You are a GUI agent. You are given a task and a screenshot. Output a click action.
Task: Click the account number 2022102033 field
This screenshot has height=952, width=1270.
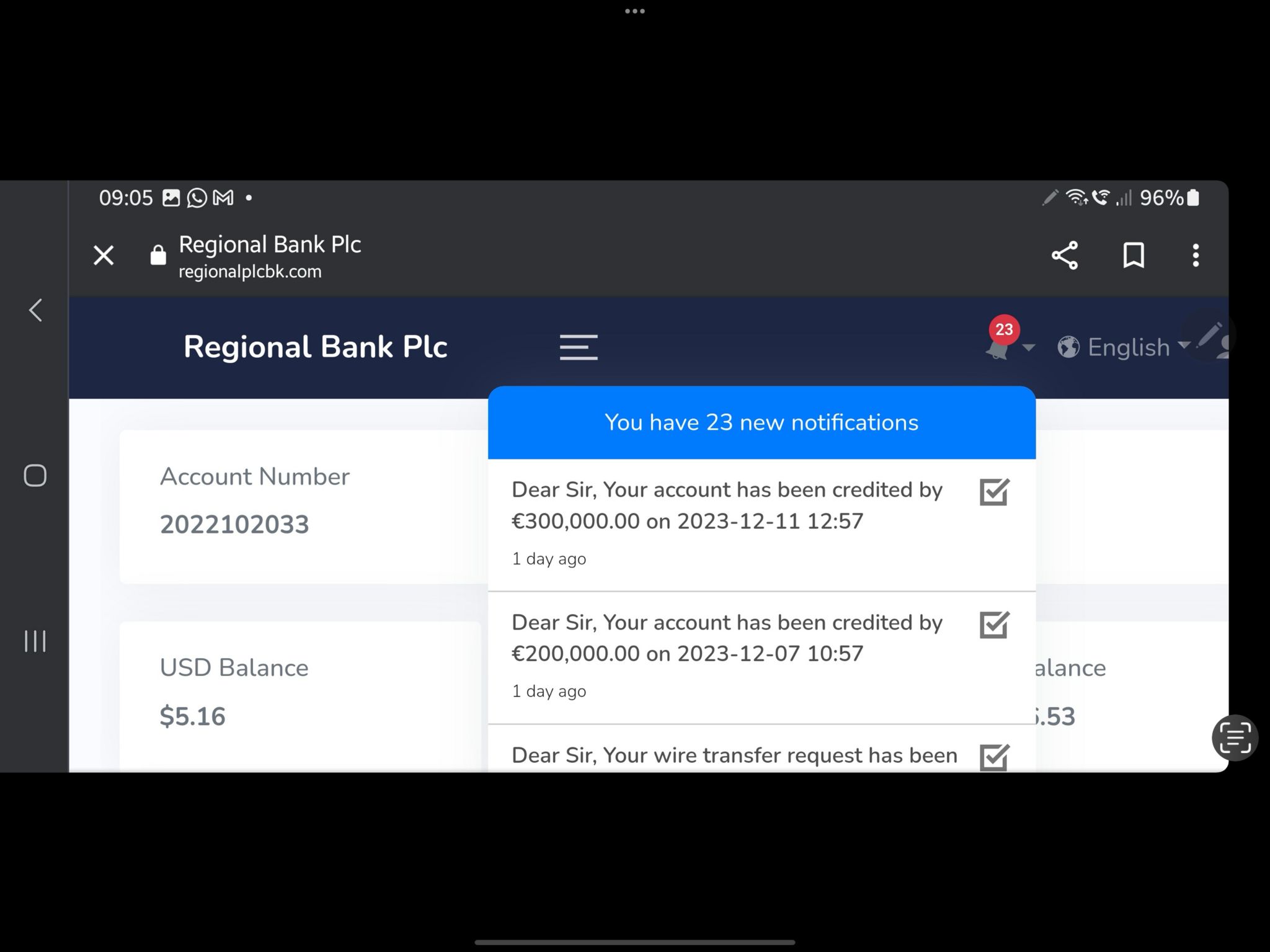pyautogui.click(x=234, y=524)
